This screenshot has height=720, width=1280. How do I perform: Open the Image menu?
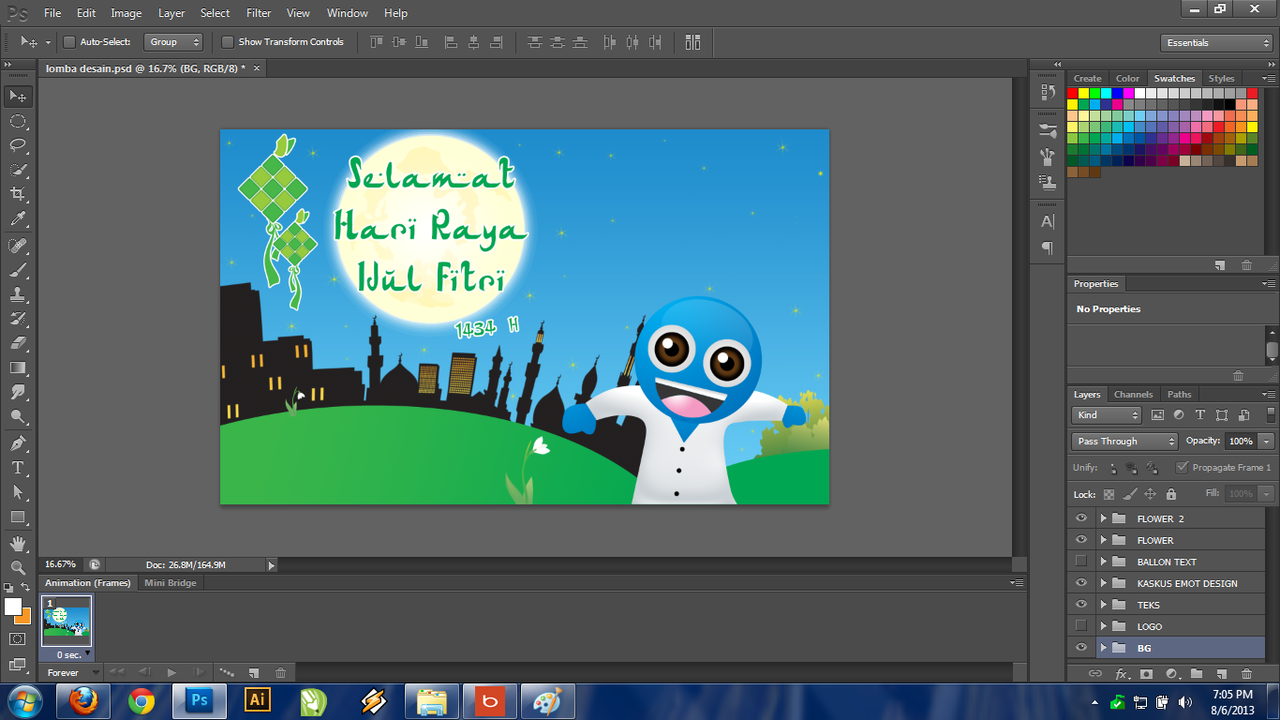[x=126, y=13]
